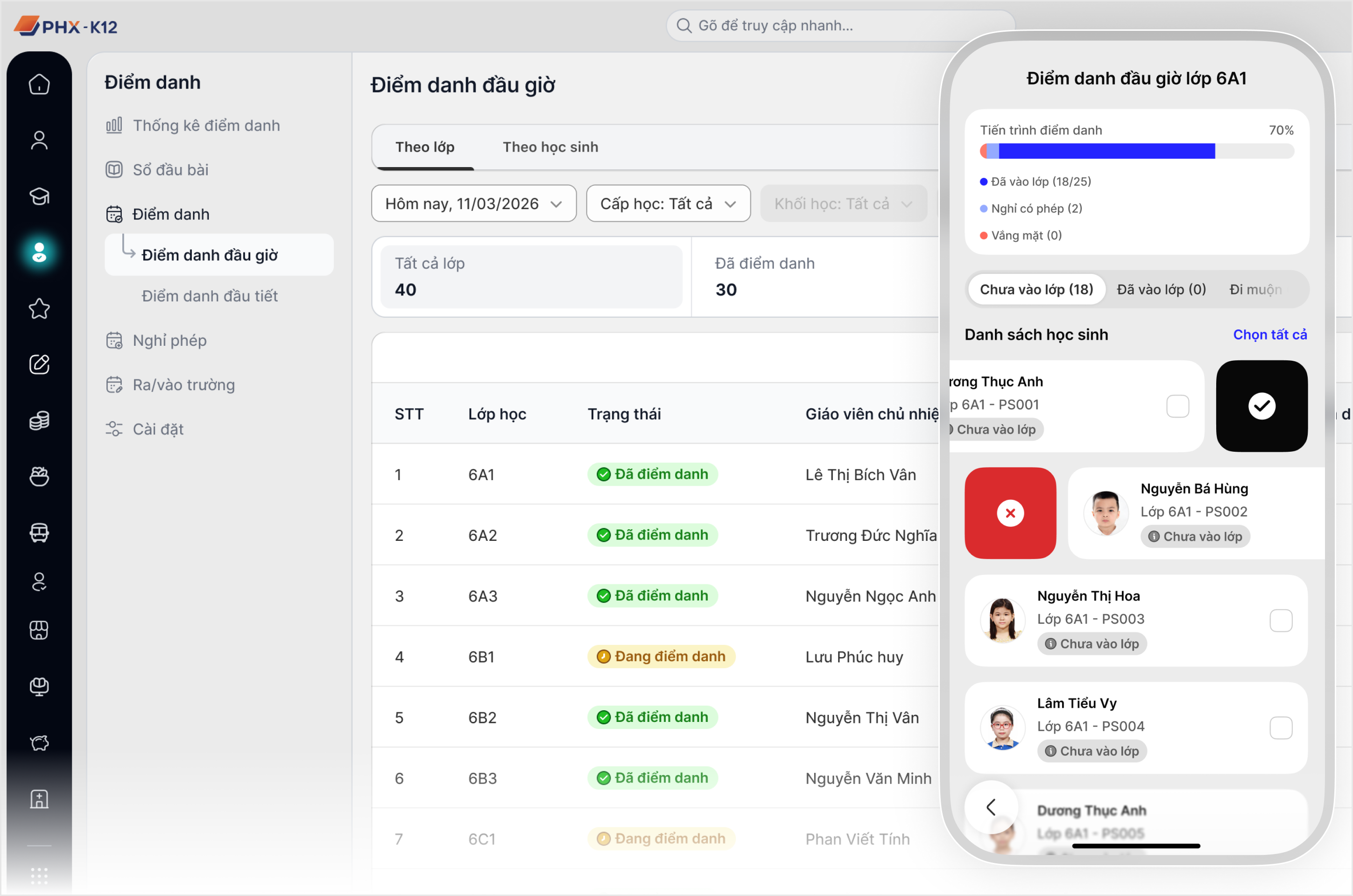The height and width of the screenshot is (896, 1353).
Task: Open the coin stack finance icon
Action: [x=39, y=420]
